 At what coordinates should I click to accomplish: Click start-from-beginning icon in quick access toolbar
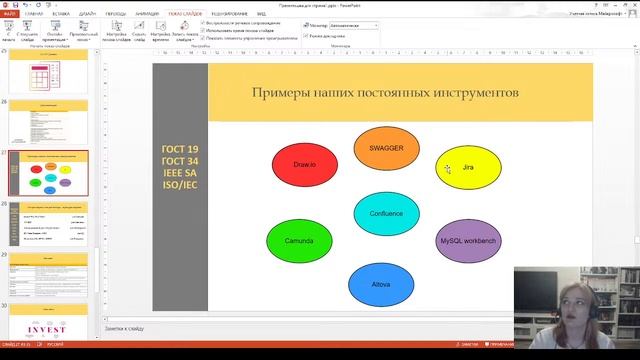tap(49, 5)
